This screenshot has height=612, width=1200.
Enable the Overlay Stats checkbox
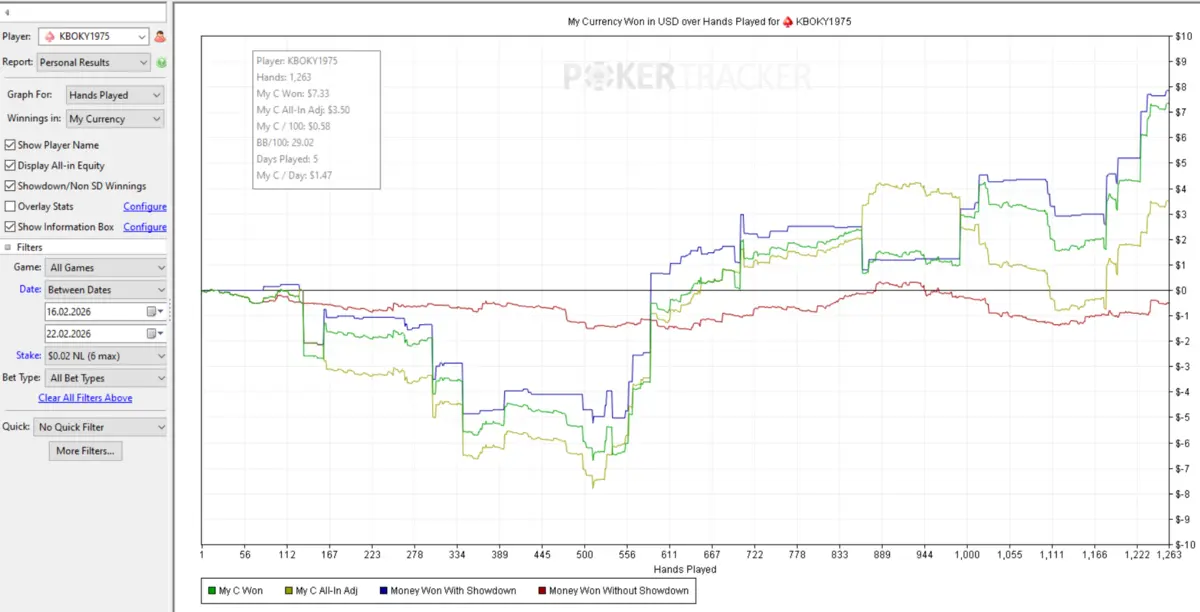click(x=10, y=207)
